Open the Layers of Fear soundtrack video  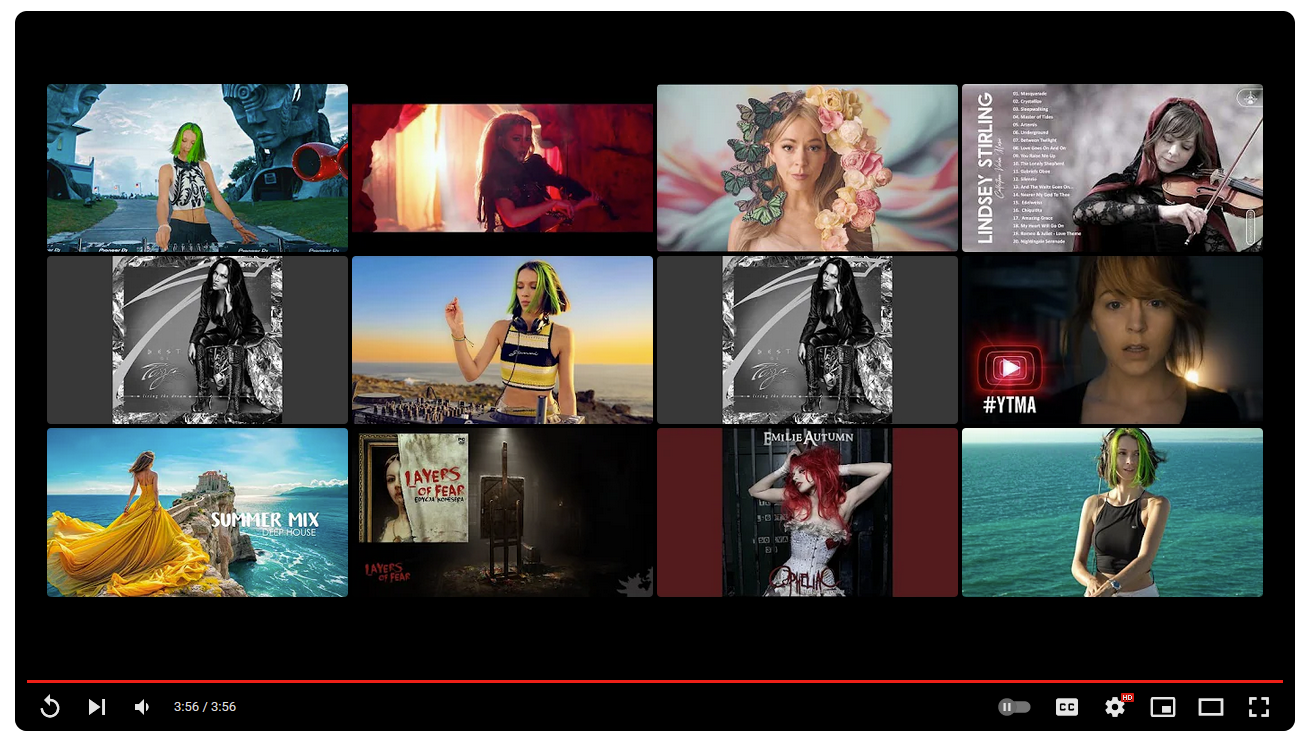coord(502,512)
